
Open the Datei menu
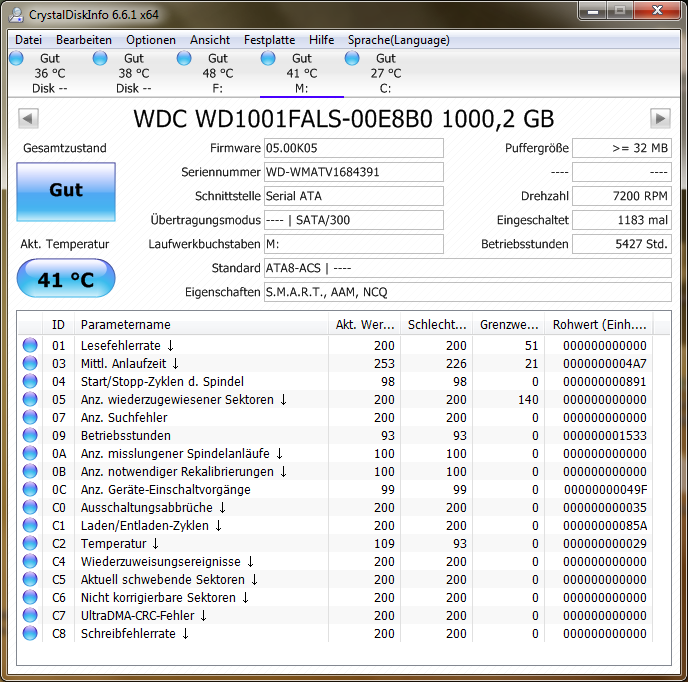[29, 40]
